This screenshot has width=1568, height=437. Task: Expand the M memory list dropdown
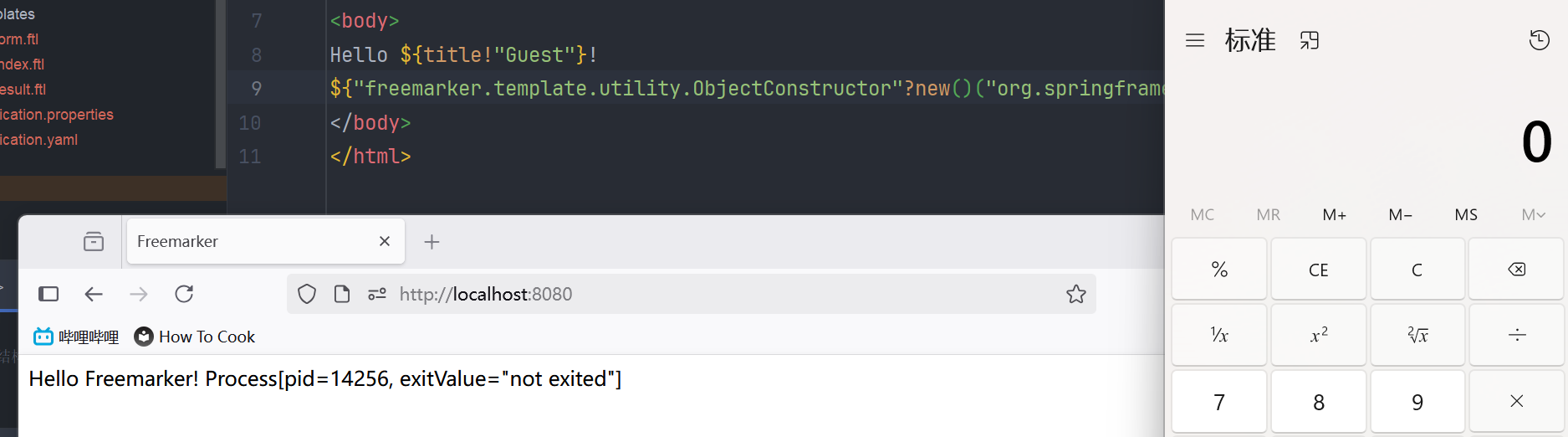1533,215
